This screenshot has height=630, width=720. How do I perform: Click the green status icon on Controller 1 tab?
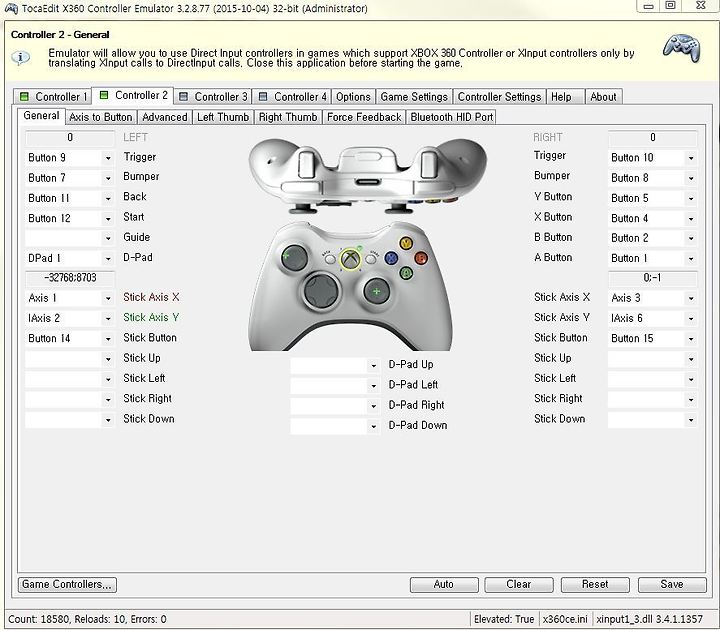point(24,96)
